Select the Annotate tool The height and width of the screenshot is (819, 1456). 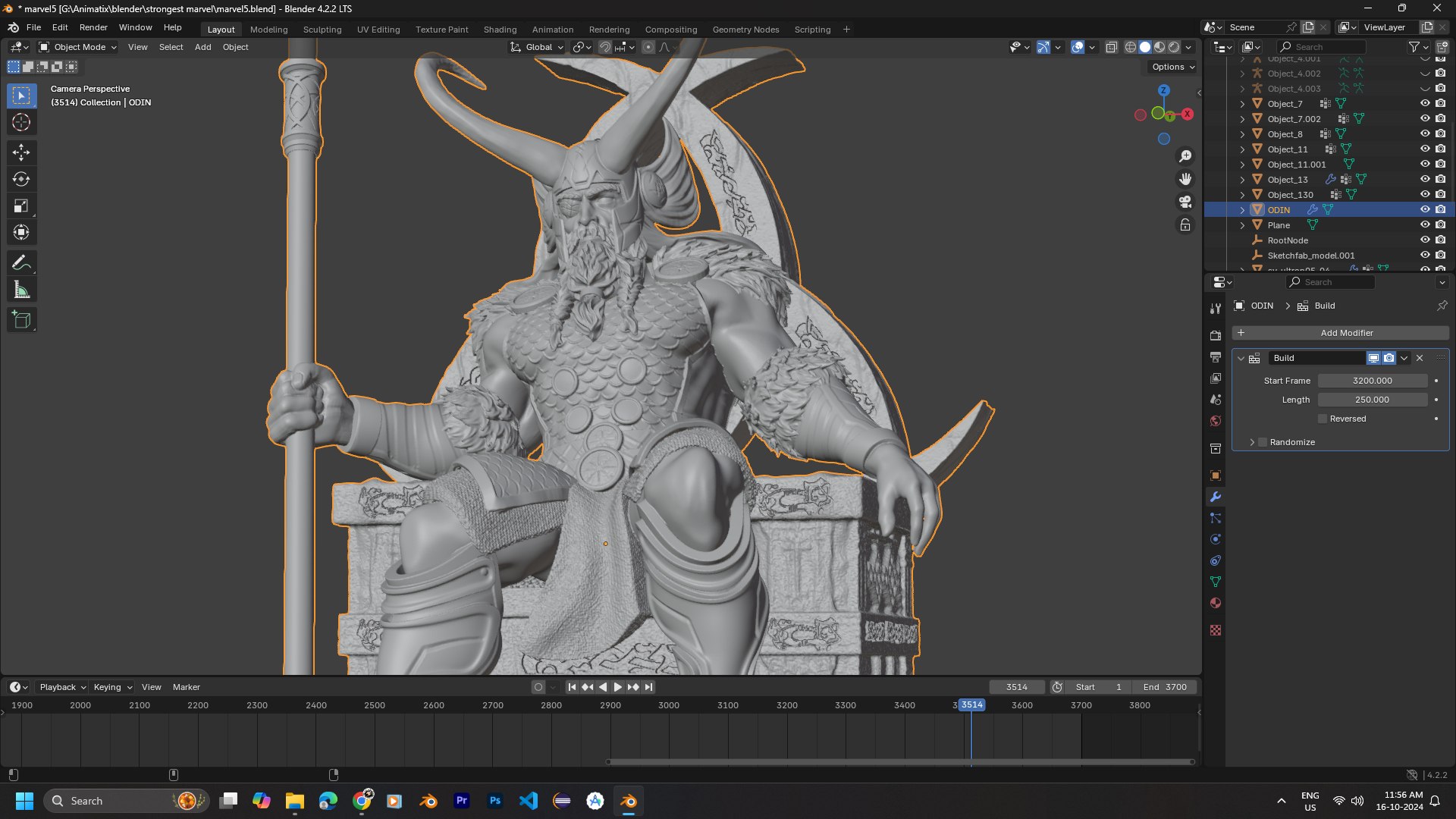point(21,263)
